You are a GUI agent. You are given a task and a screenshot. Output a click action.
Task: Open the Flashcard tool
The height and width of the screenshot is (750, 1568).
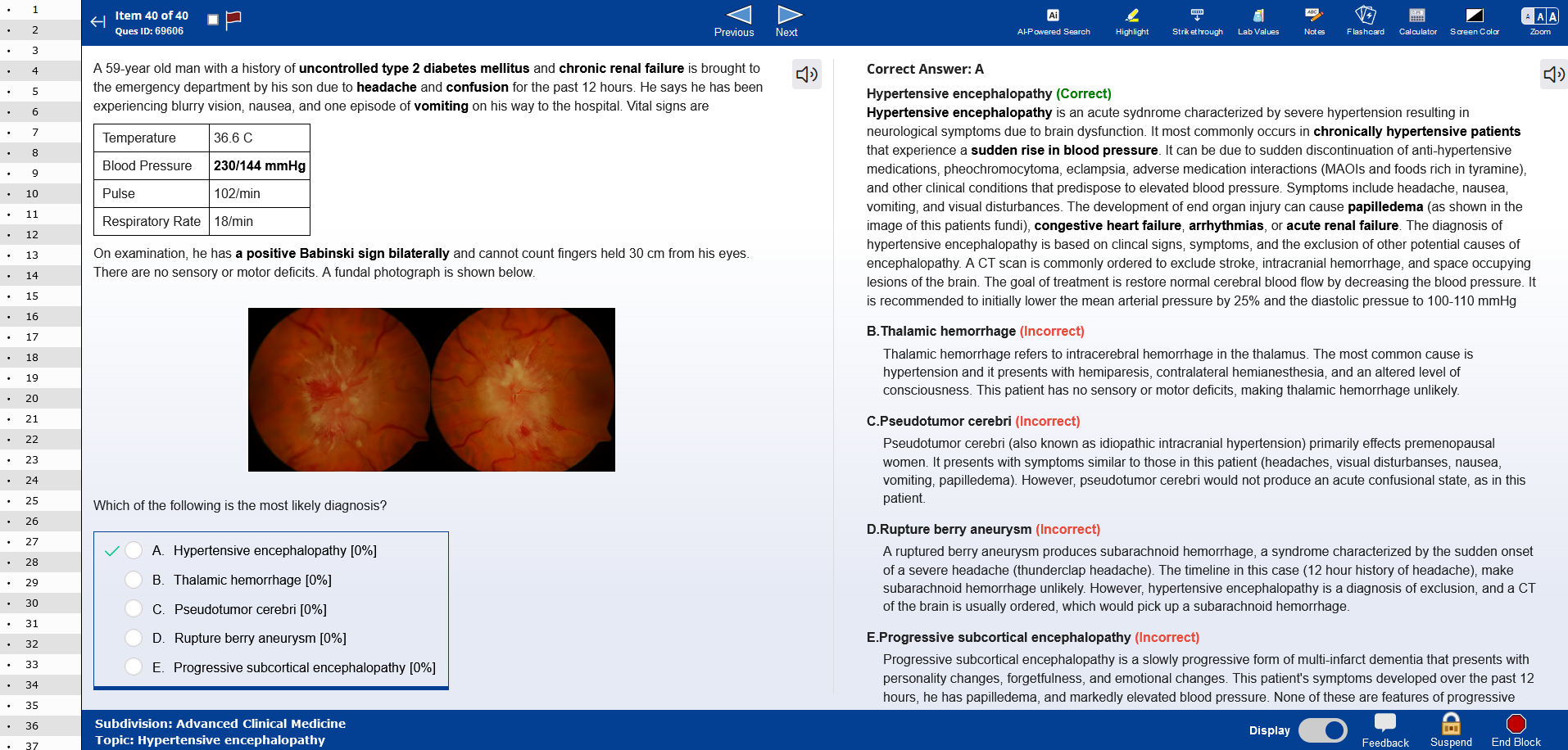1366,22
